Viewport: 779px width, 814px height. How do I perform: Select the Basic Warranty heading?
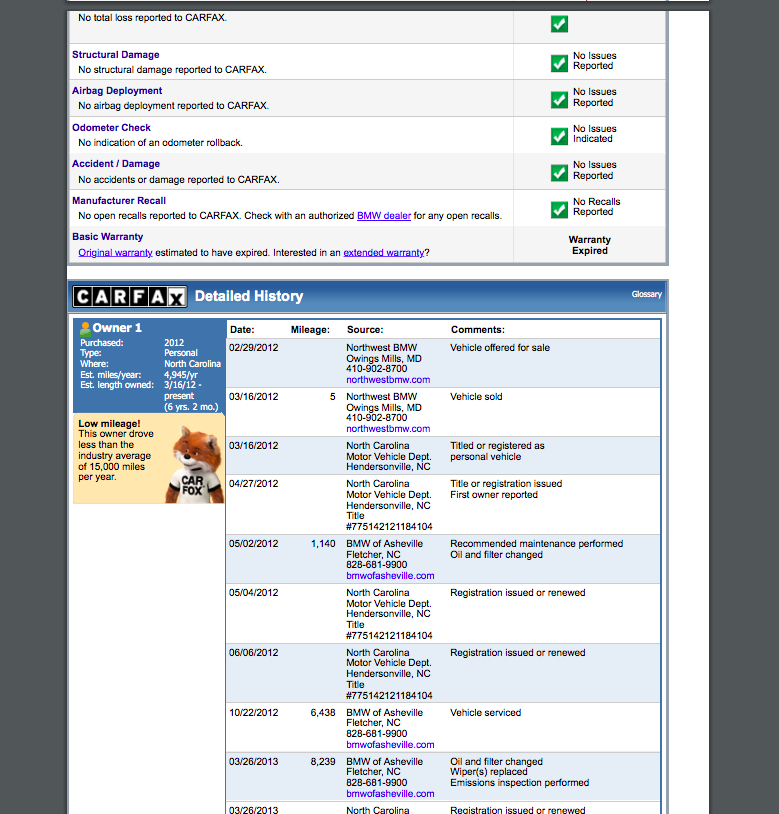point(107,237)
